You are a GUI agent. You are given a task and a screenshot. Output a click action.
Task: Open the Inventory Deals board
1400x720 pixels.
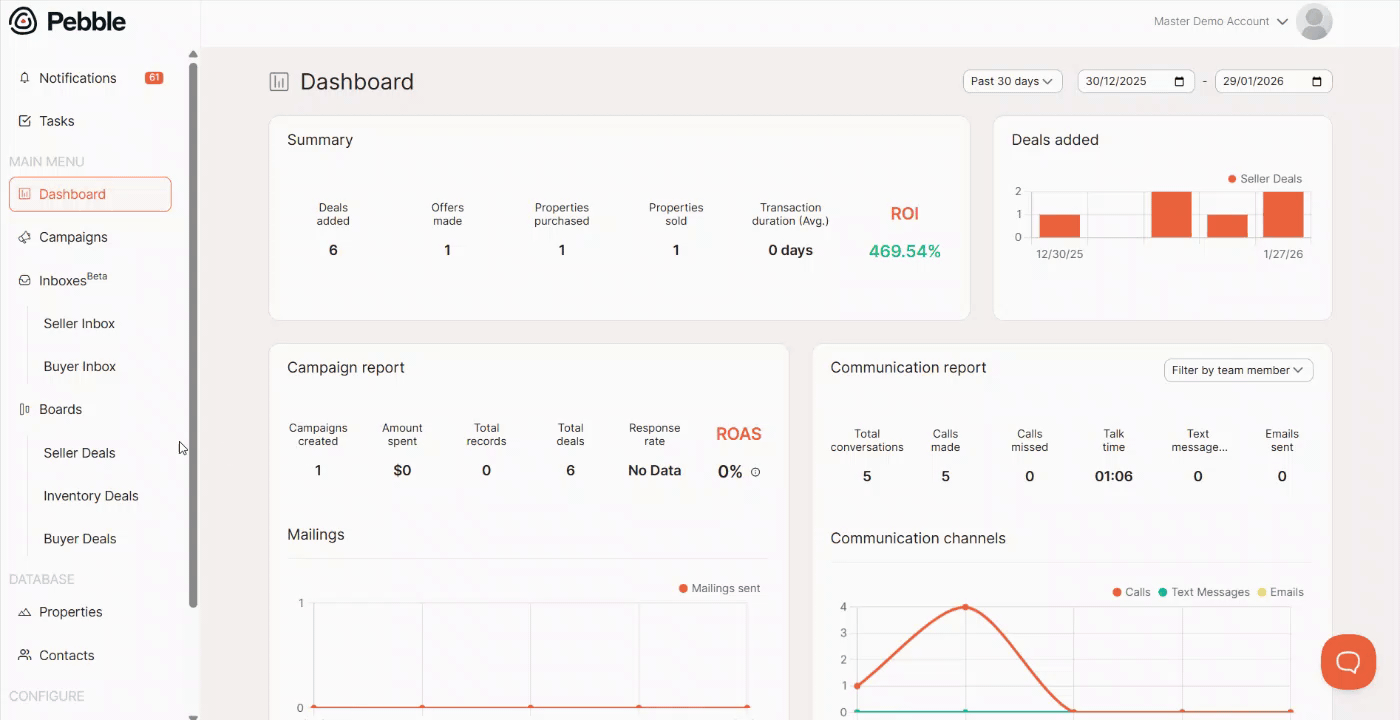[x=91, y=496]
